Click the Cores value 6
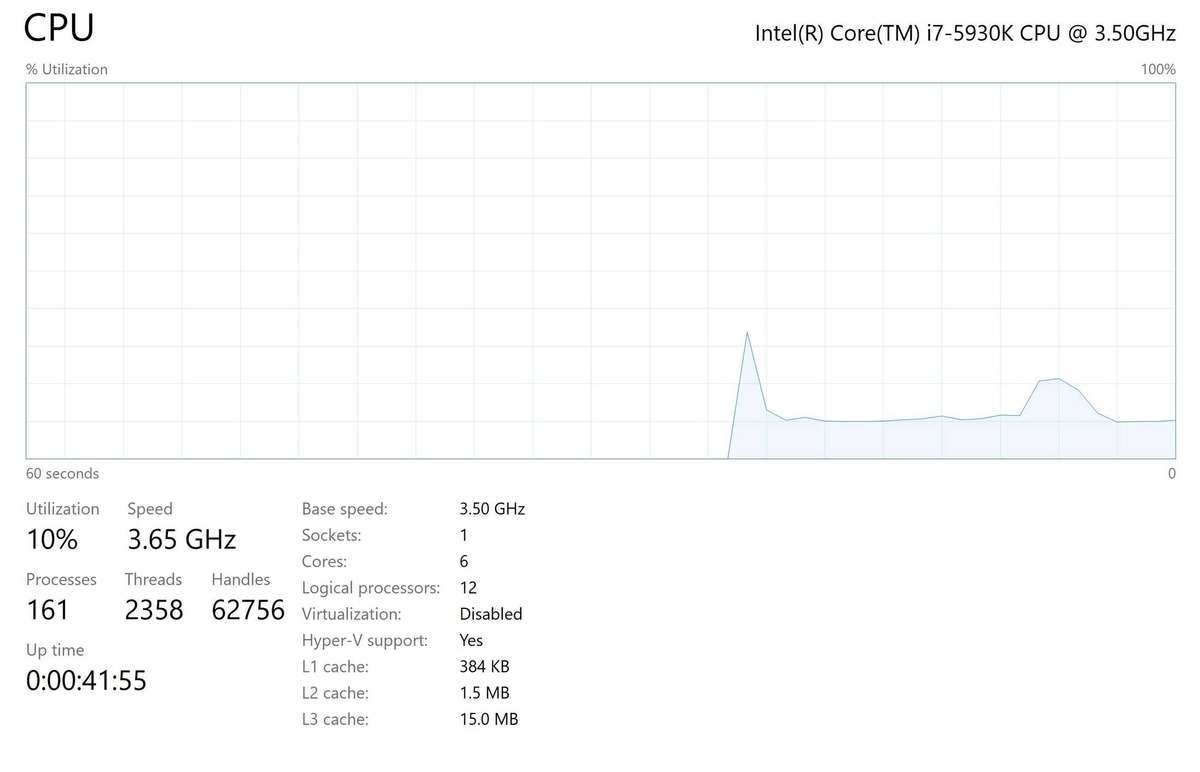Viewport: 1200px width, 772px height. coord(464,561)
